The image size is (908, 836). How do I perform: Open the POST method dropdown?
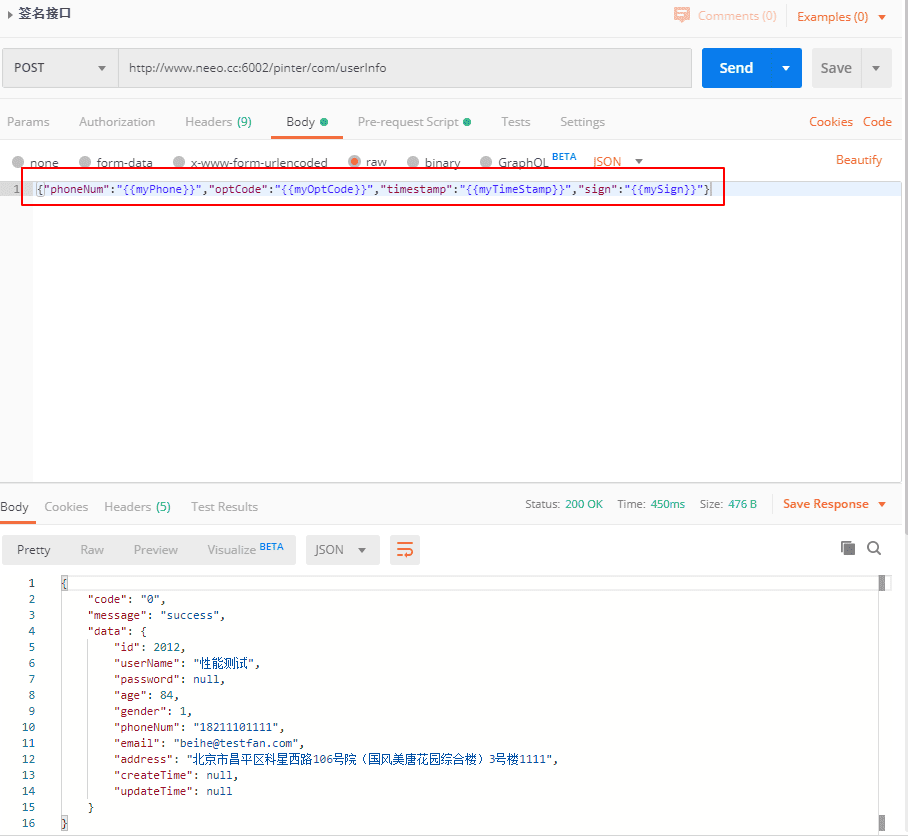[x=60, y=68]
